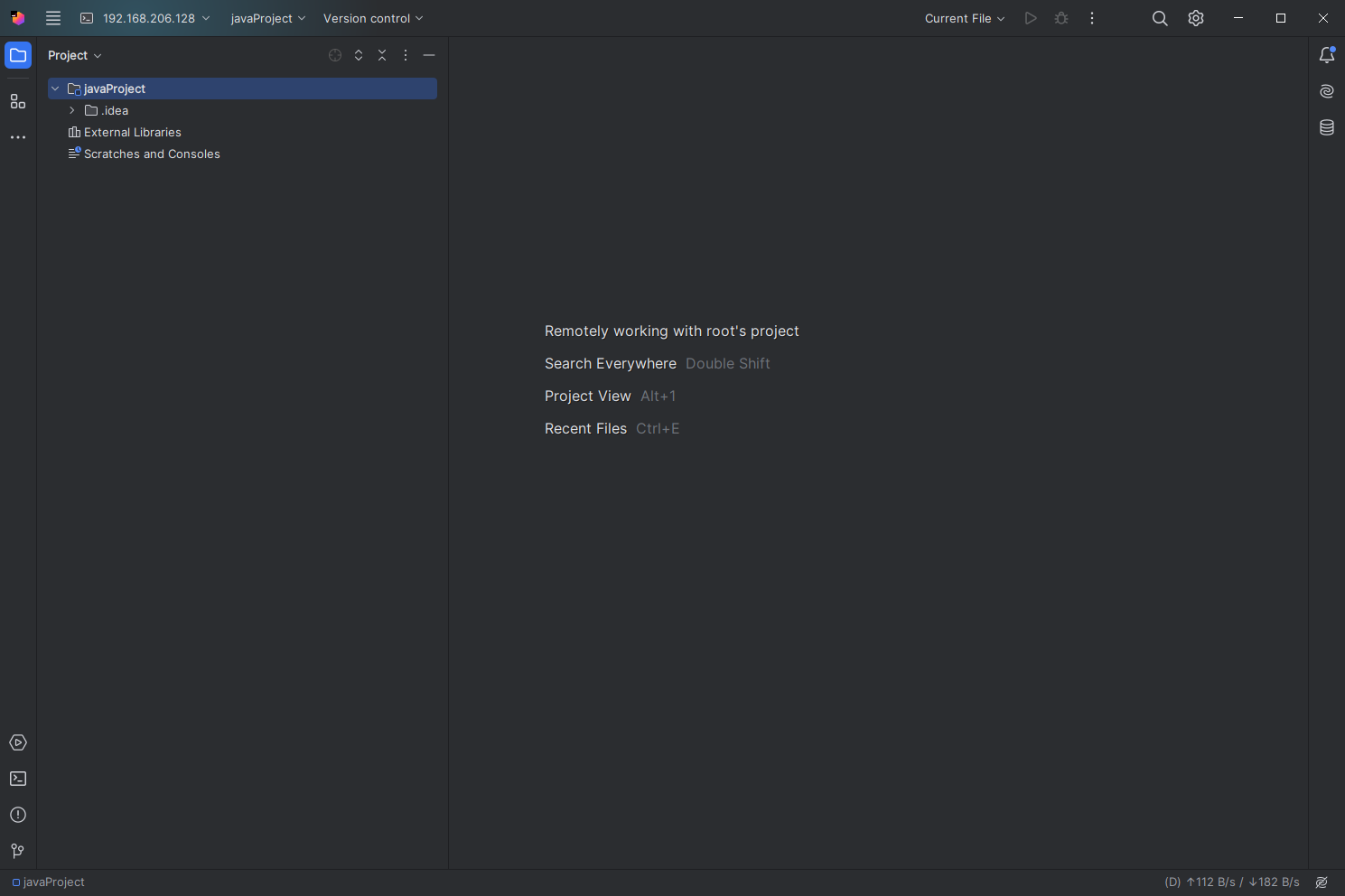Open the Version control menu

[x=372, y=18]
